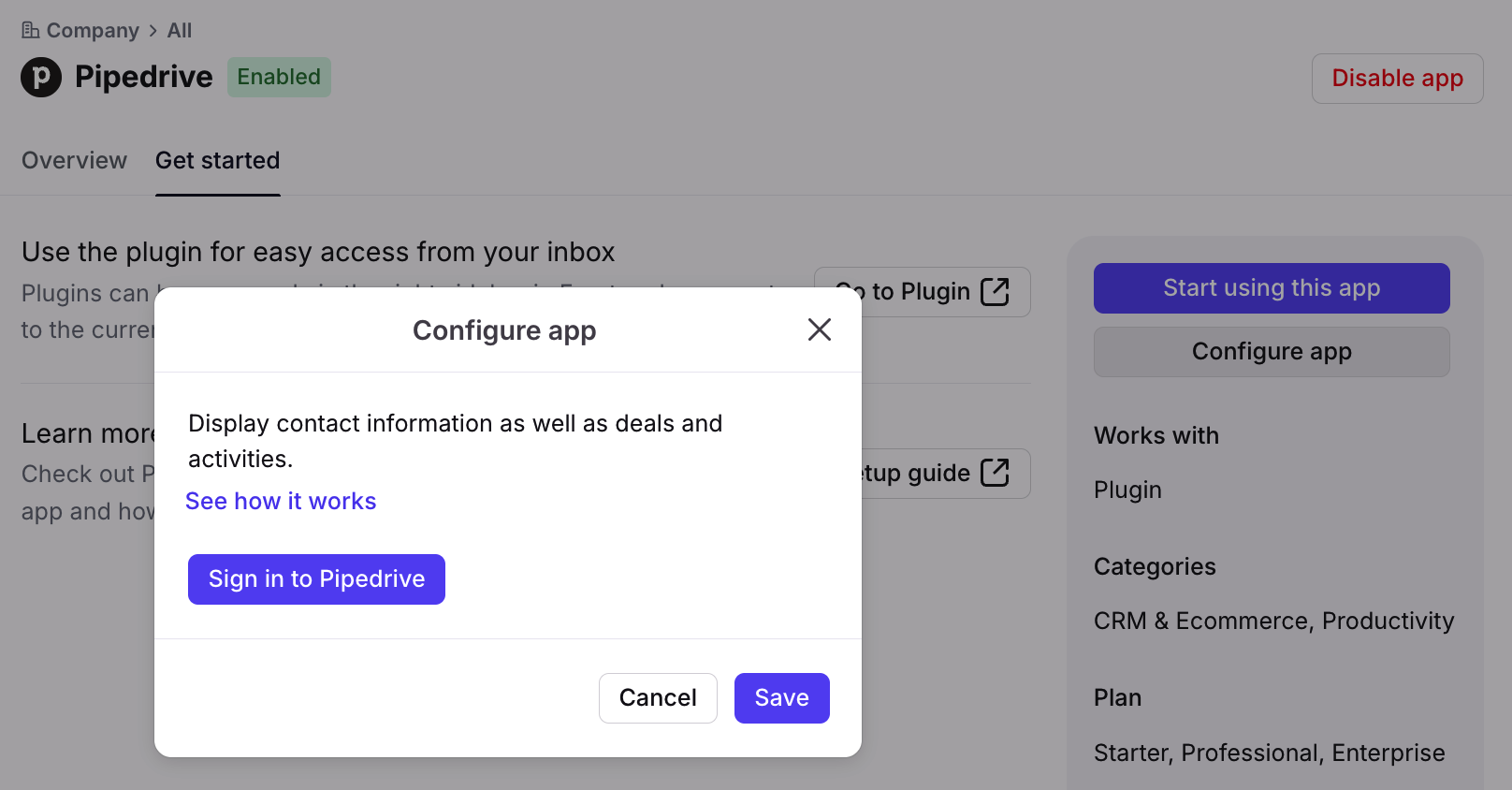Click the Pipedrive logo icon

tap(41, 77)
